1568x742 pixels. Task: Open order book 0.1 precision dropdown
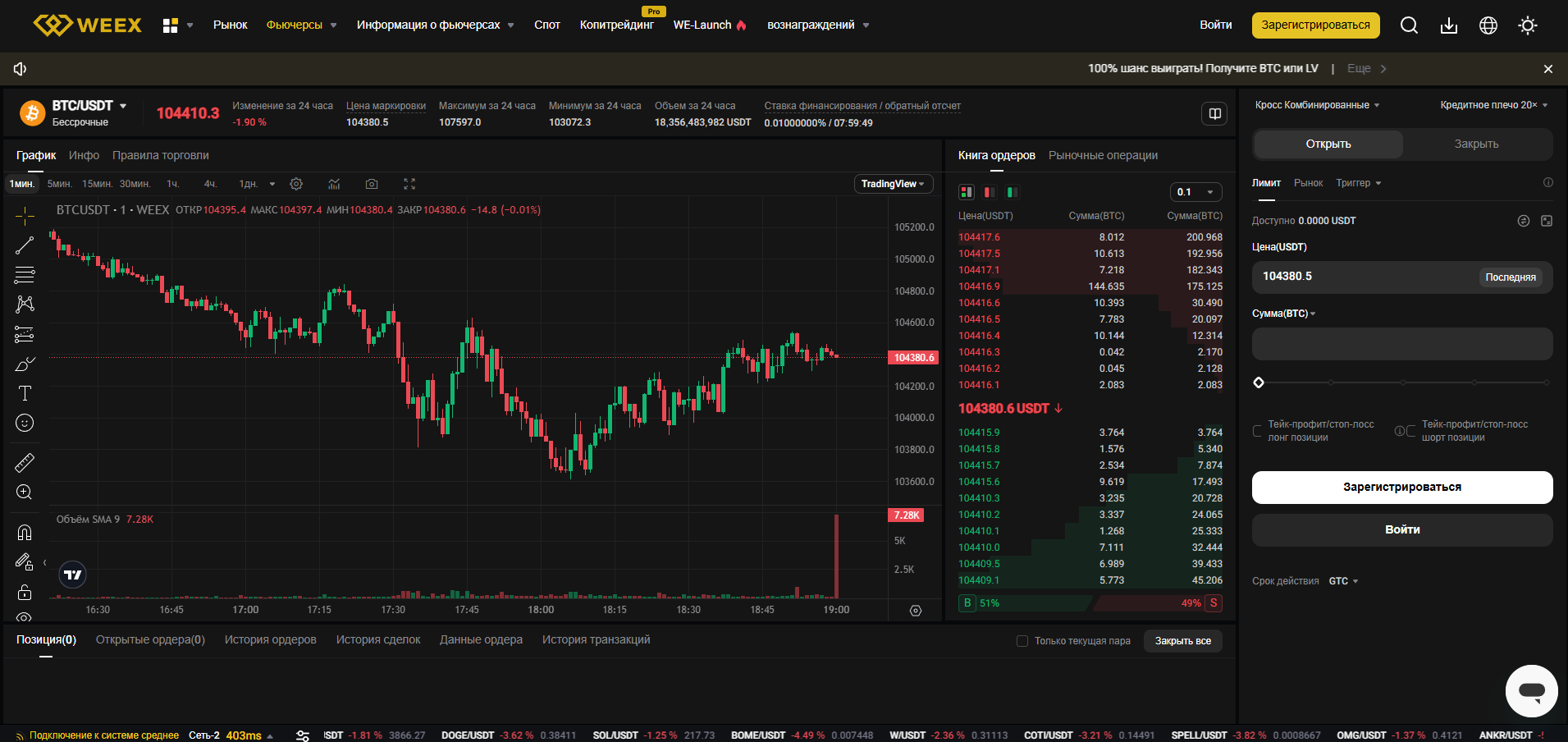(1195, 192)
